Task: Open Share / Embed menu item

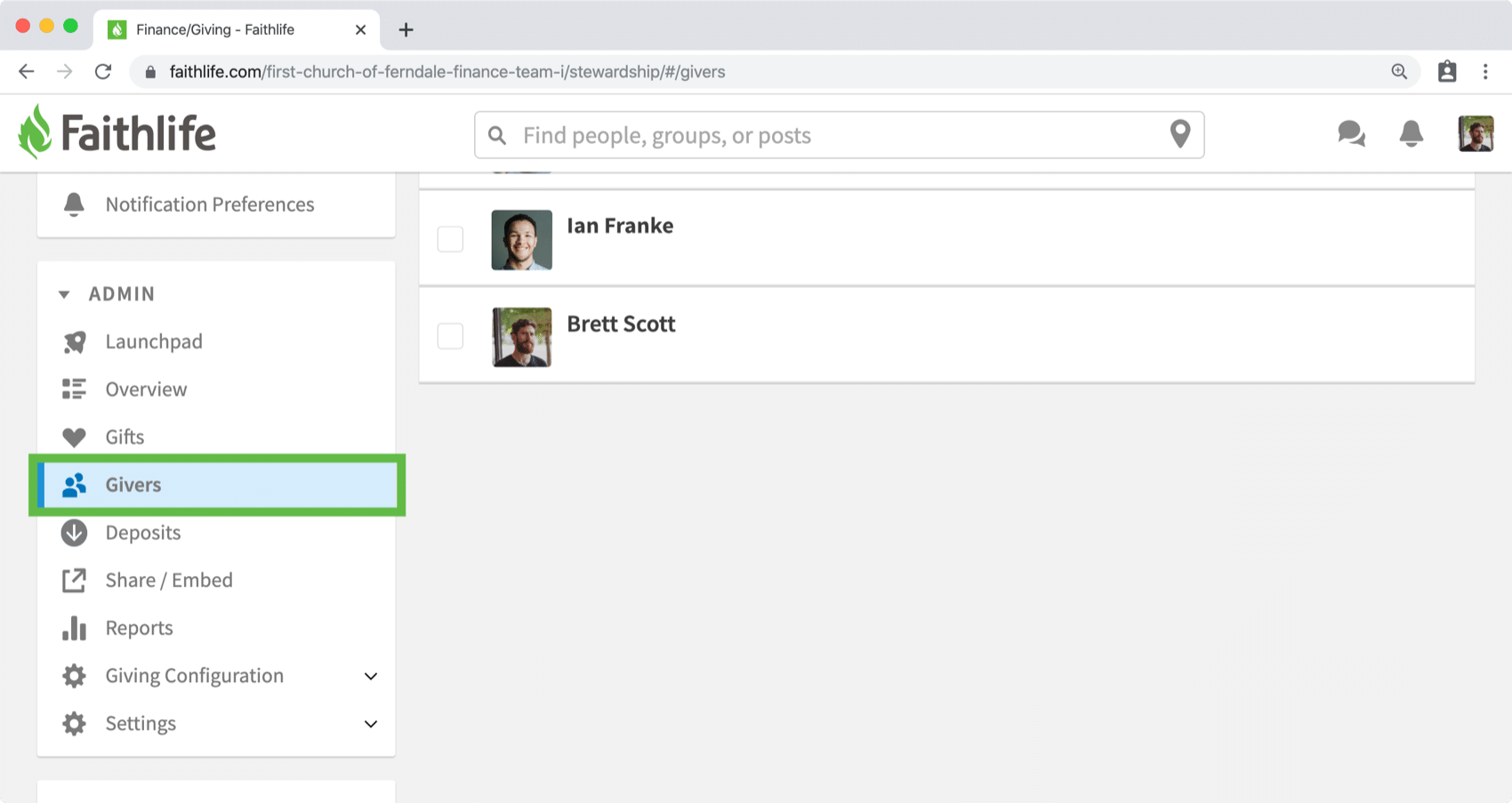Action: click(169, 581)
